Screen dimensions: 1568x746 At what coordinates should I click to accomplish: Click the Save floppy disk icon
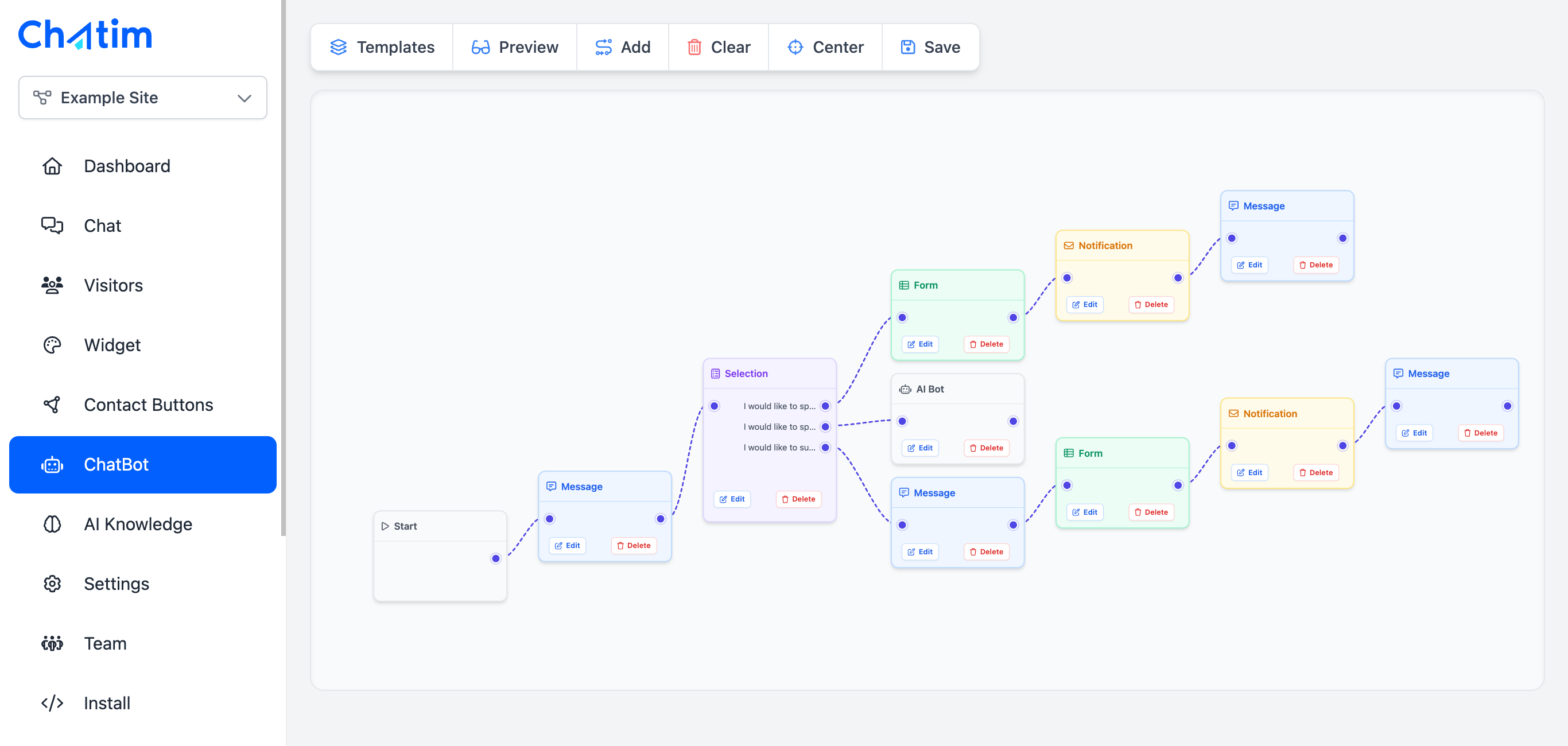coord(907,47)
